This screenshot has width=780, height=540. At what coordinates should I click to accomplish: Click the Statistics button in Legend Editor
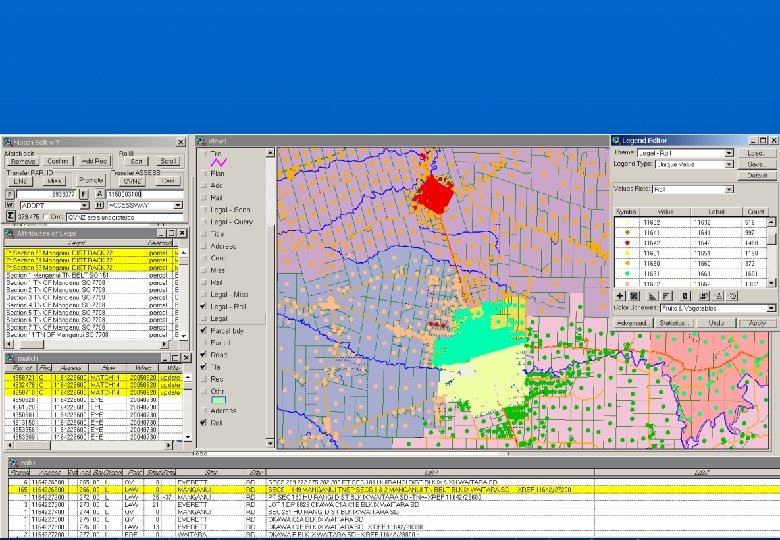pyautogui.click(x=673, y=323)
